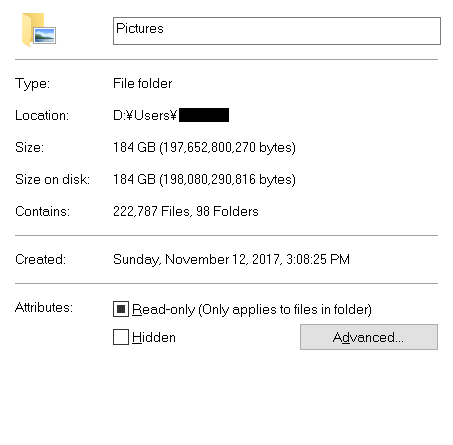
Task: Click the Pictures folder icon
Action: (39, 30)
